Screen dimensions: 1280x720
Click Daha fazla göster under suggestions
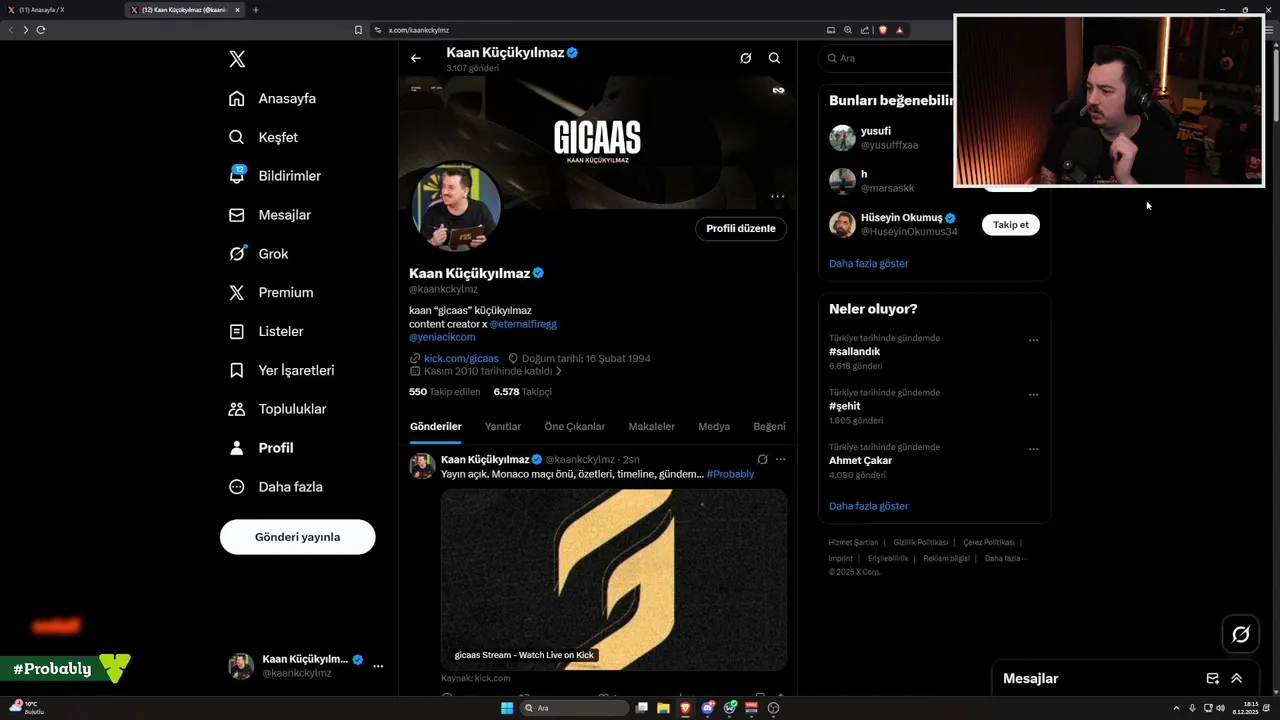pos(869,263)
